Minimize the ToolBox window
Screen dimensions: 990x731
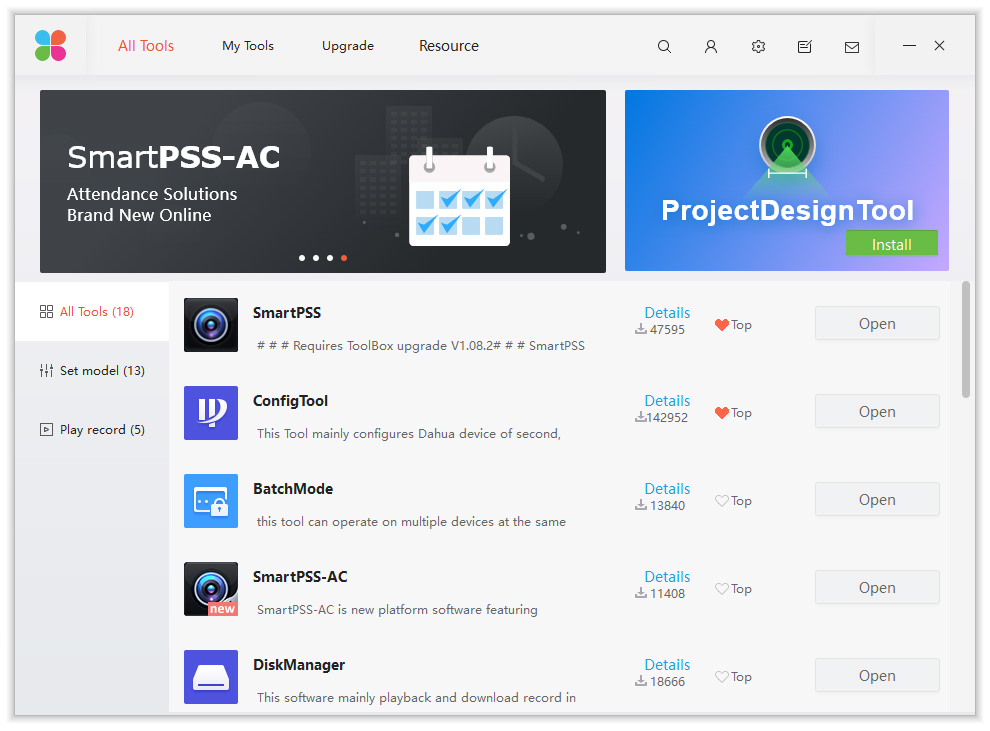pos(909,45)
